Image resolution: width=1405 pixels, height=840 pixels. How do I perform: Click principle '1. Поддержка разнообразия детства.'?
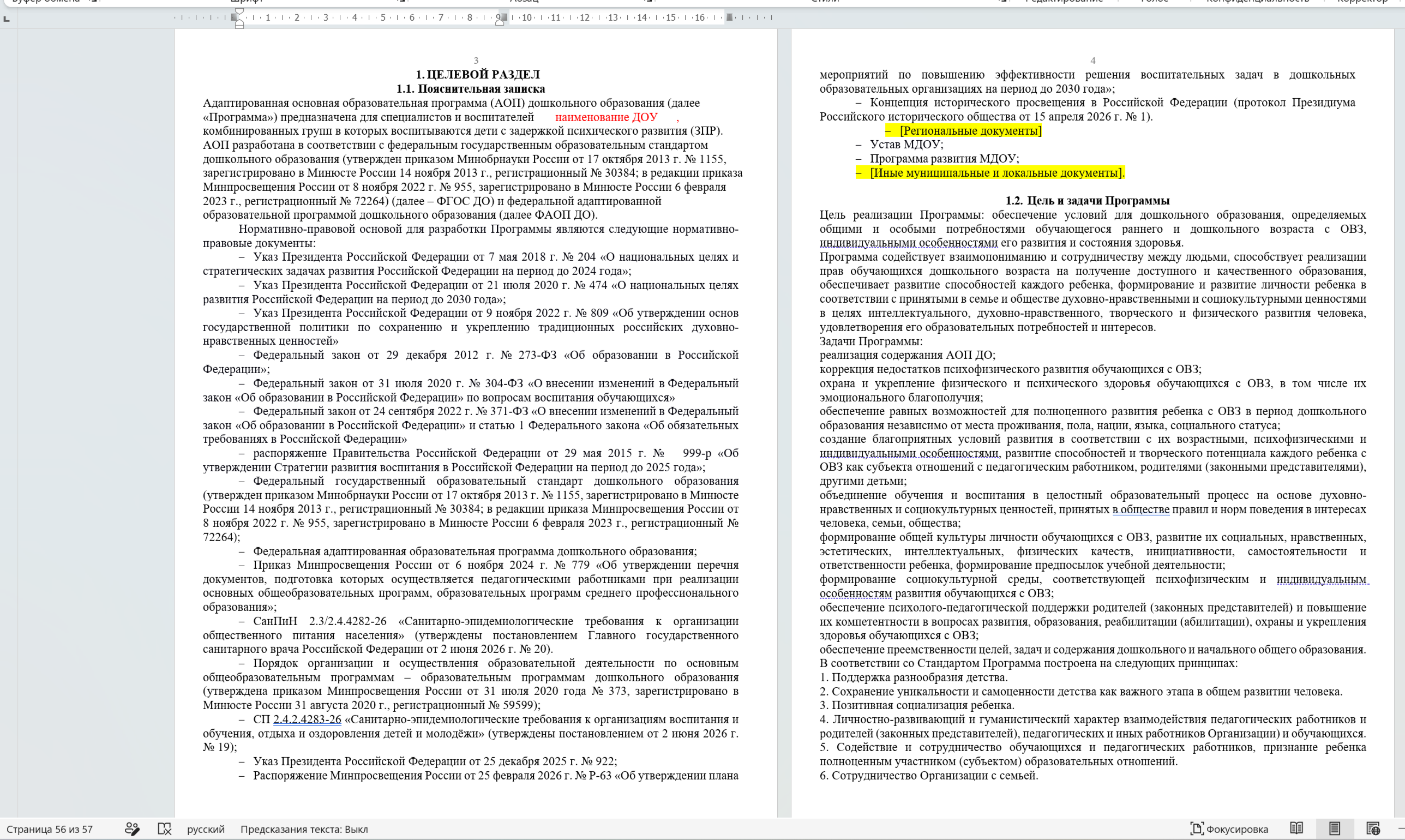click(913, 677)
